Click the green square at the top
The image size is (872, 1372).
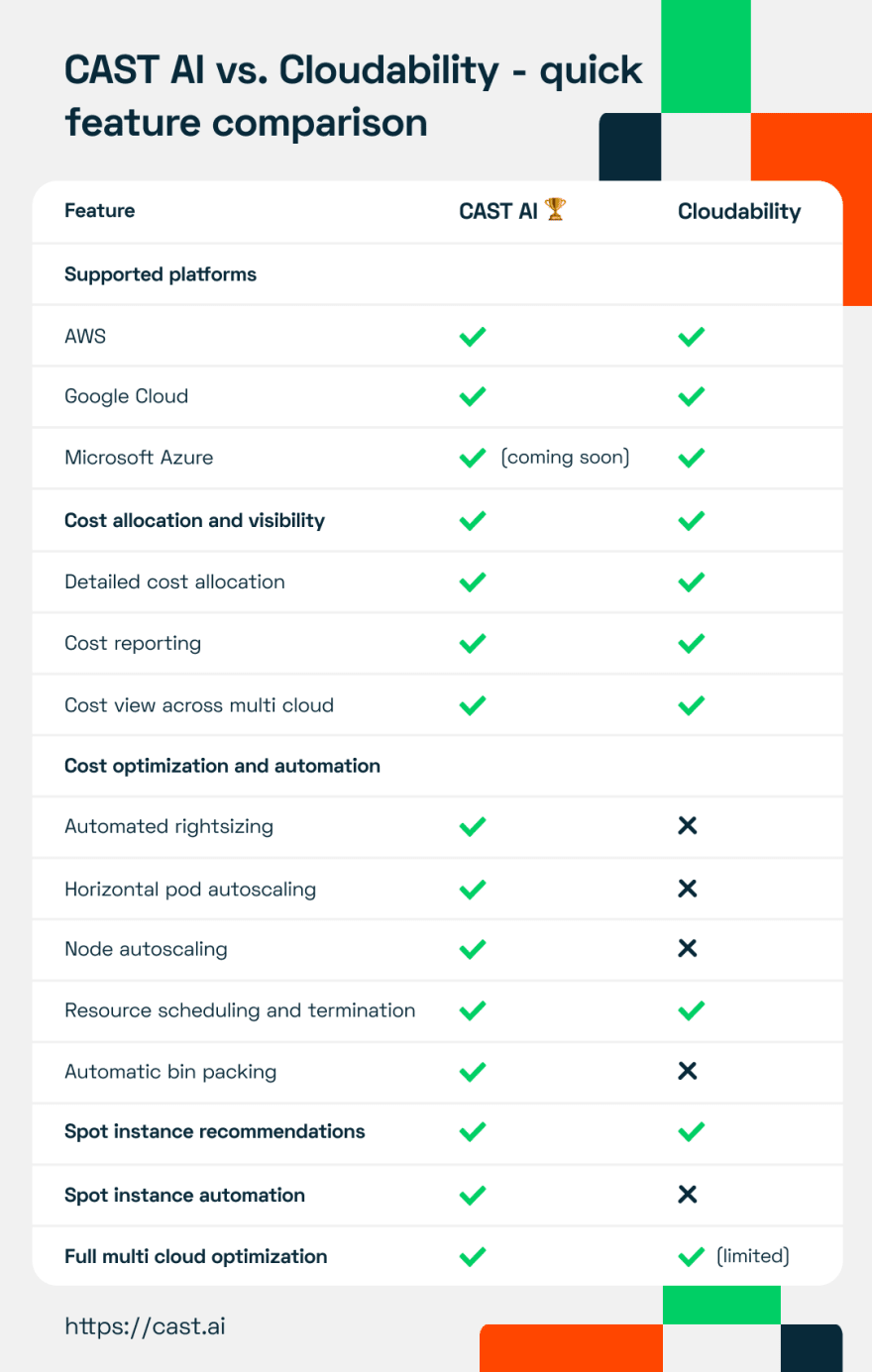(706, 56)
